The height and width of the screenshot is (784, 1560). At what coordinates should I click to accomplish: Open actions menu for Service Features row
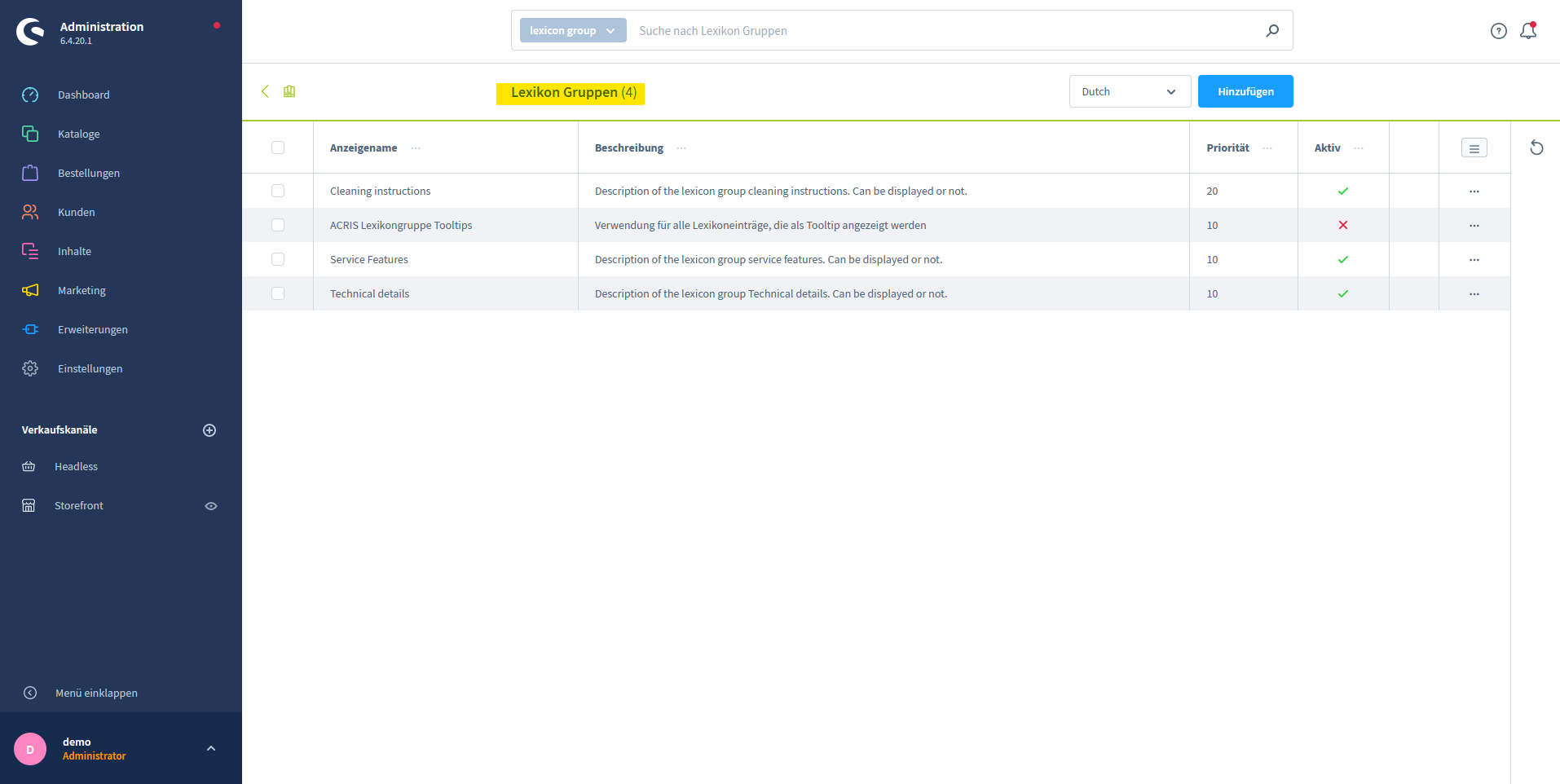click(x=1474, y=260)
